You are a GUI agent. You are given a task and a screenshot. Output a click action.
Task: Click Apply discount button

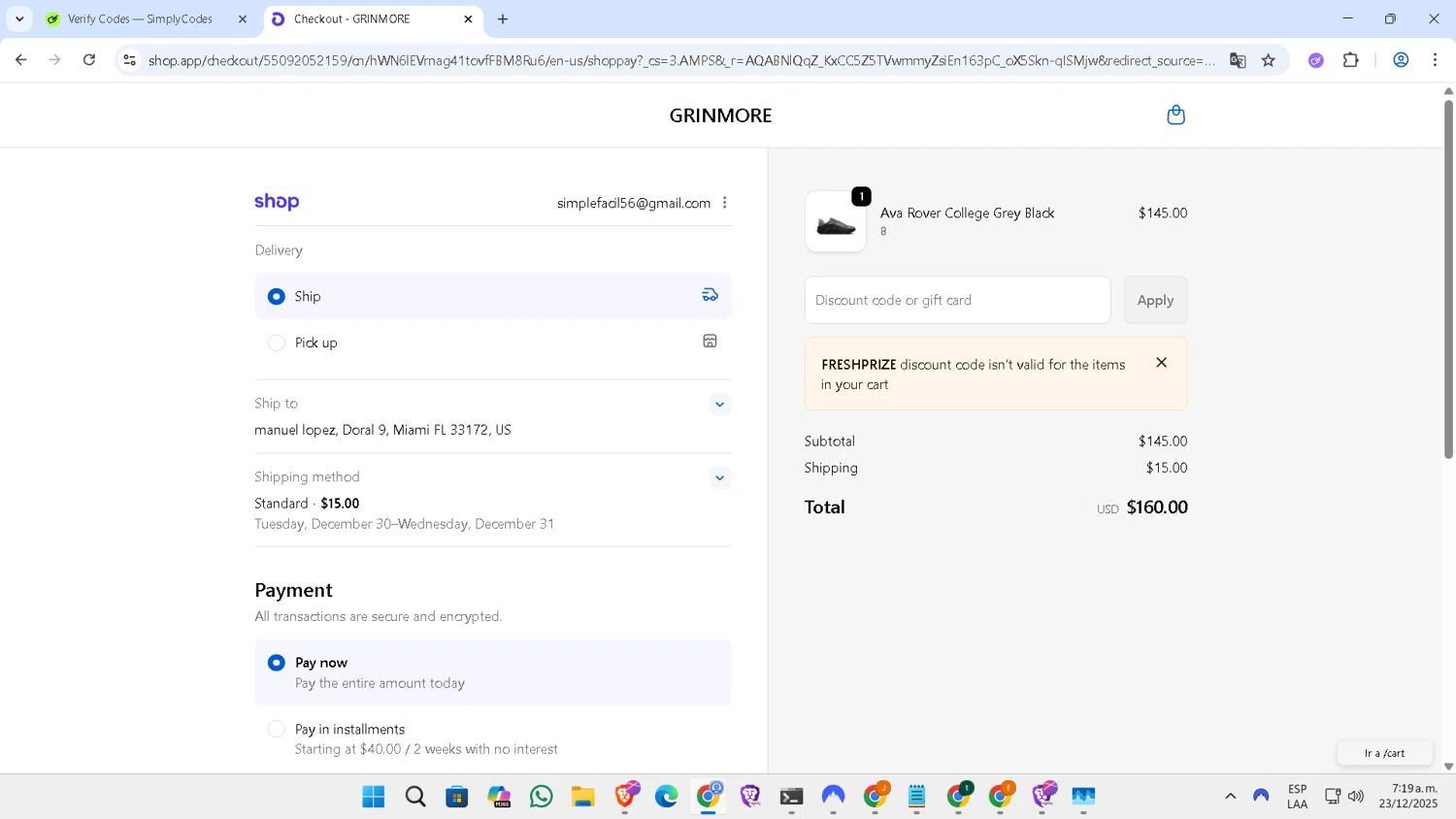1155,300
